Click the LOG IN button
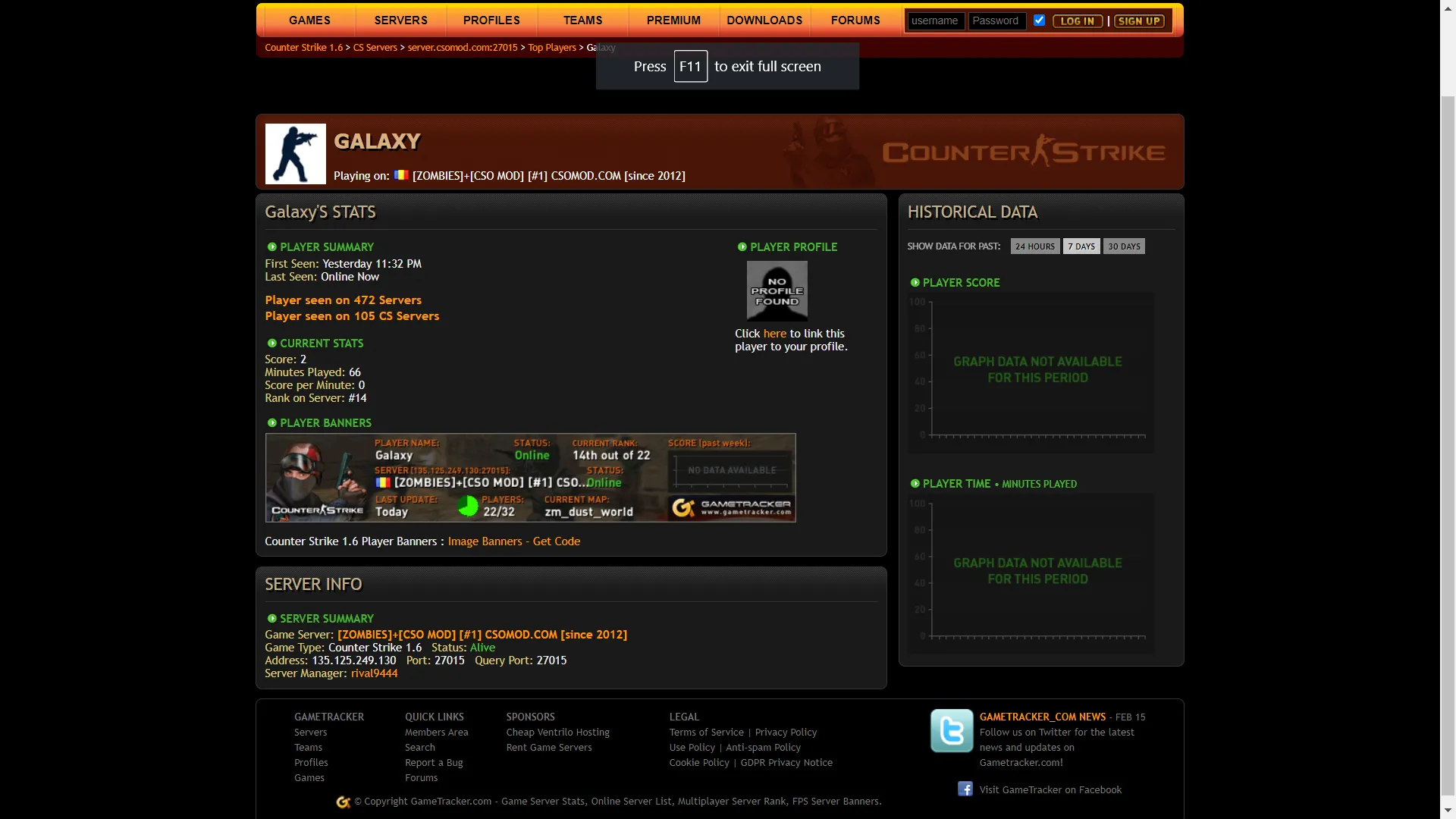1456x819 pixels. (x=1077, y=21)
